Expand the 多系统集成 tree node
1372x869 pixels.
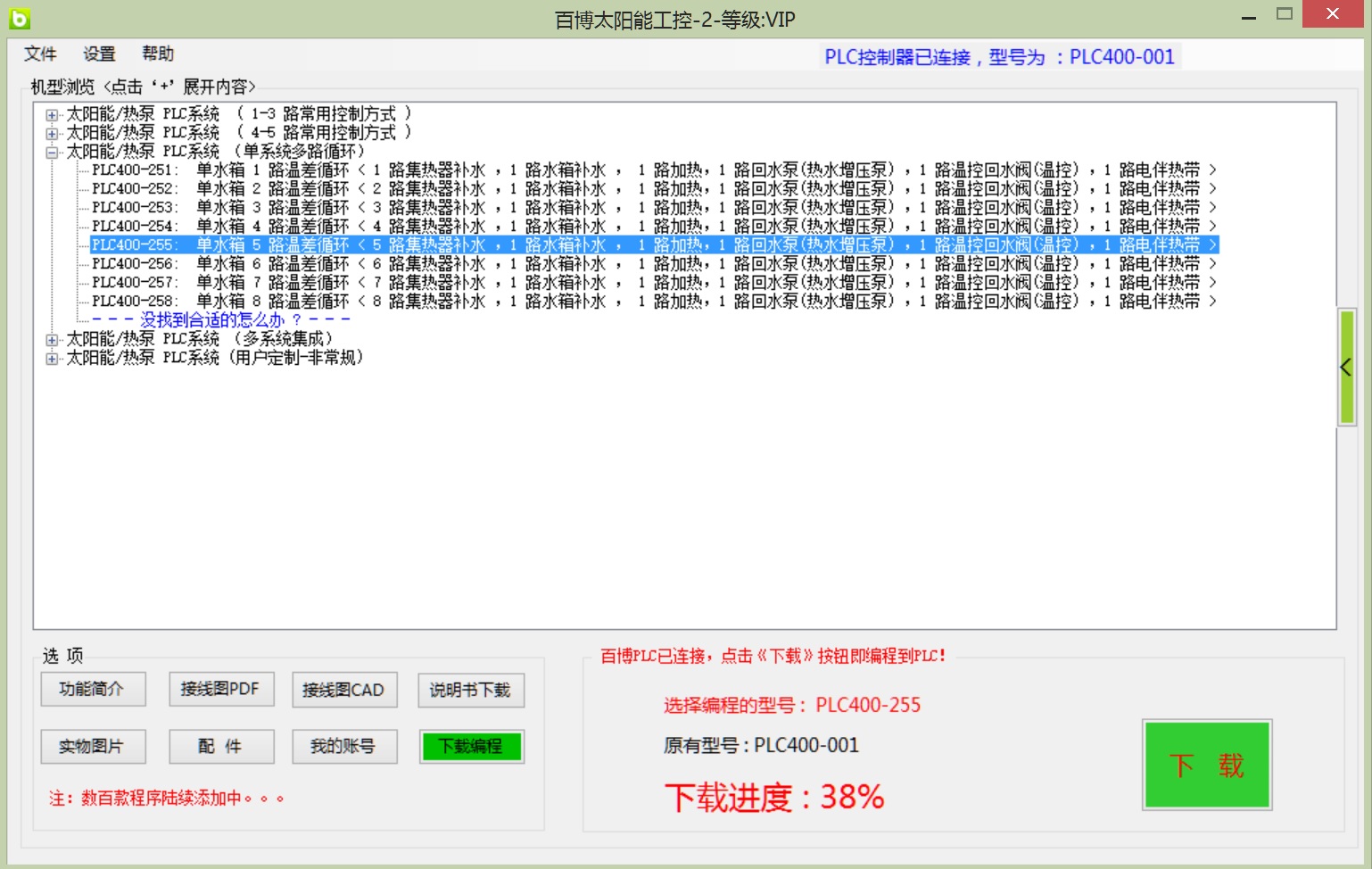pos(52,340)
